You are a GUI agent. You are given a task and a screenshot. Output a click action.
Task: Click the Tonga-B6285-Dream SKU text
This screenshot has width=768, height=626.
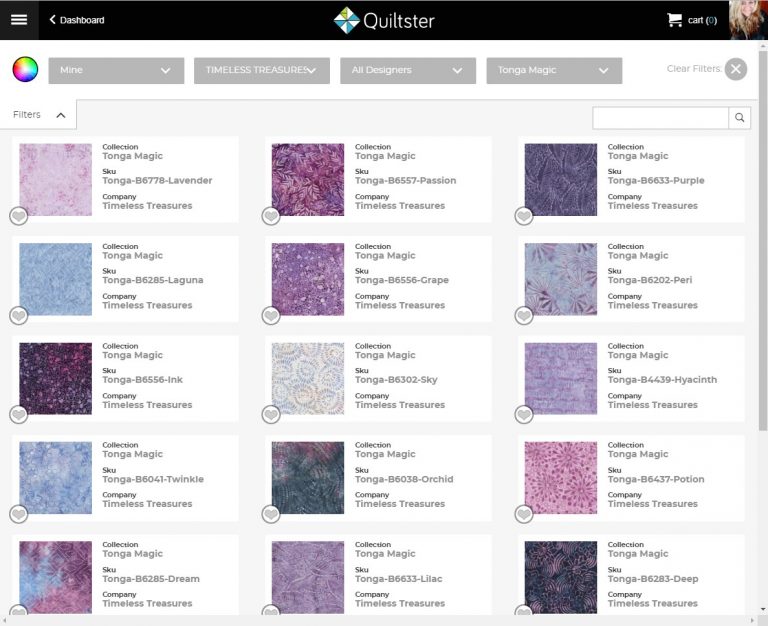(x=151, y=579)
